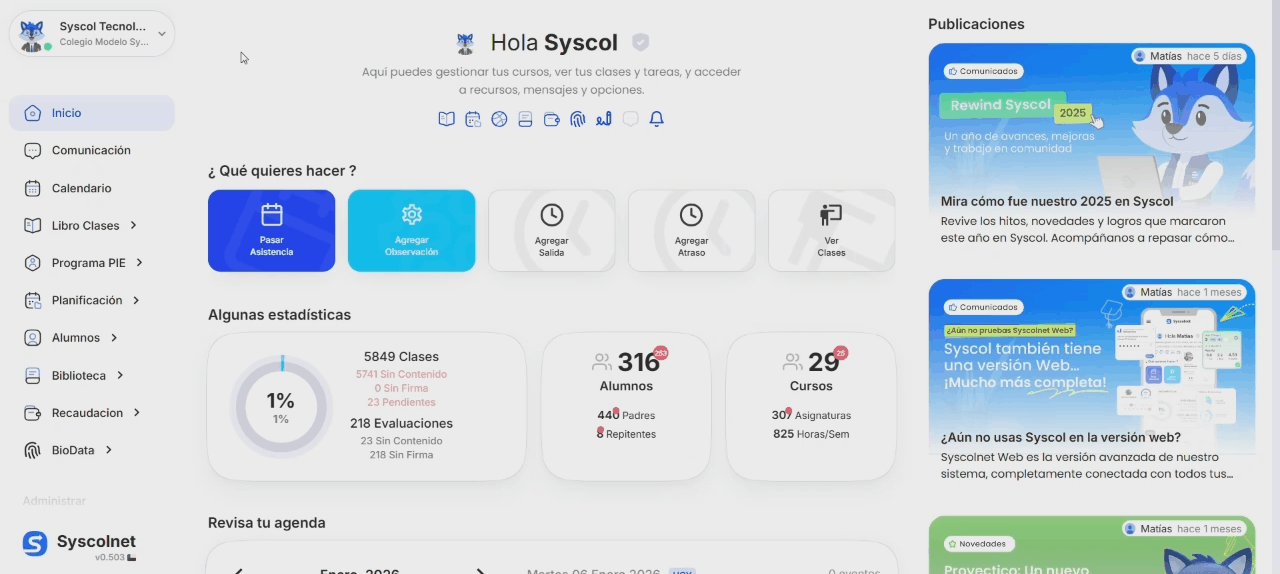Click the verified shield badge beside Syscol
The image size is (1280, 574).
pyautogui.click(x=641, y=43)
